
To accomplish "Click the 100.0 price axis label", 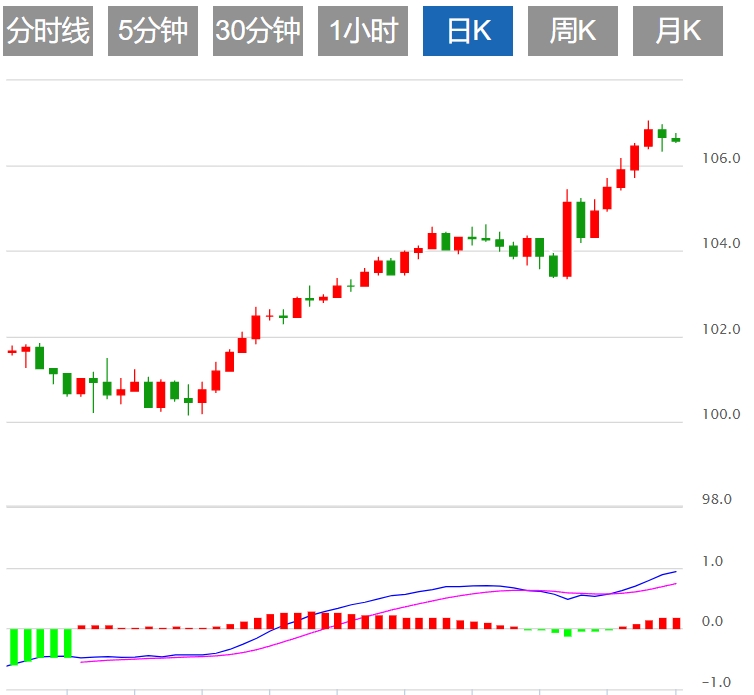I will (721, 414).
